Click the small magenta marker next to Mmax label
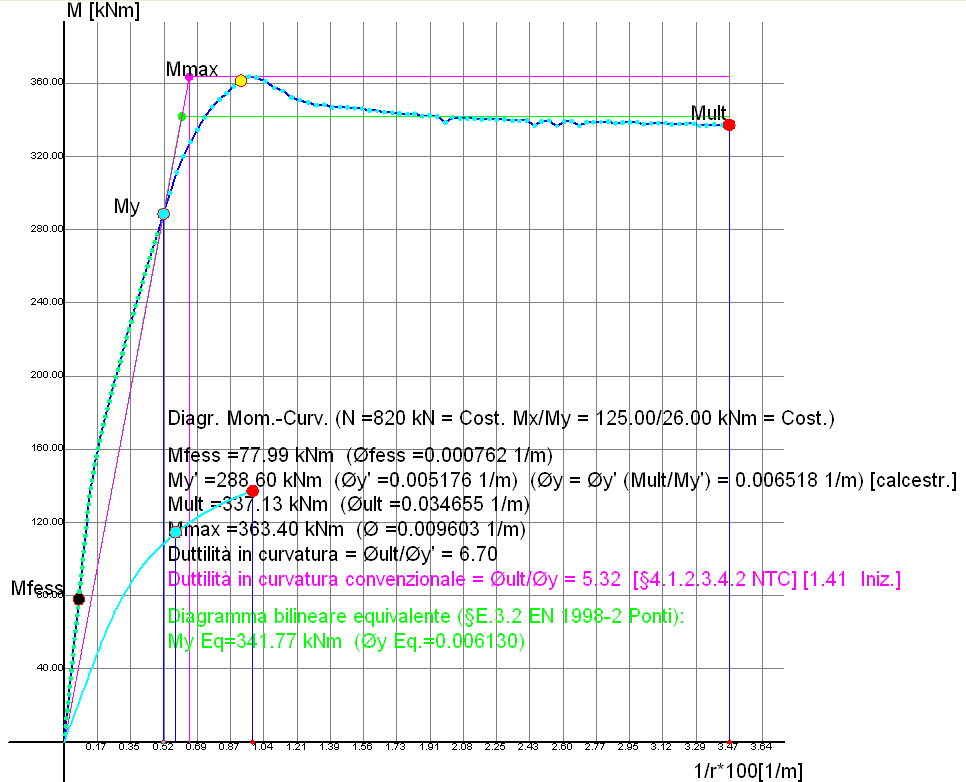This screenshot has width=966, height=782. (x=189, y=77)
